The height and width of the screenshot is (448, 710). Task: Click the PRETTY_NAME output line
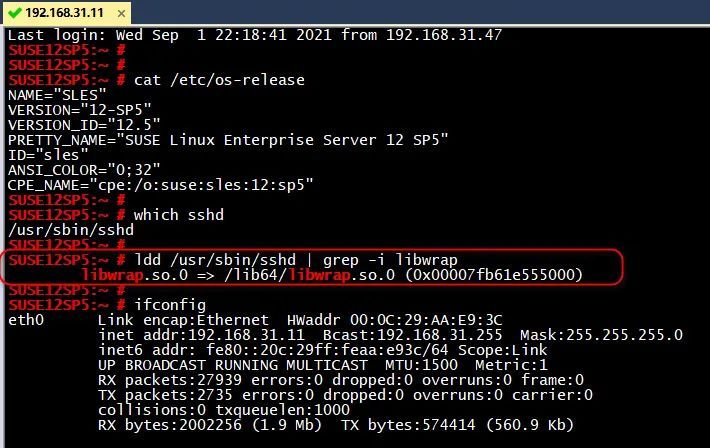coord(228,140)
